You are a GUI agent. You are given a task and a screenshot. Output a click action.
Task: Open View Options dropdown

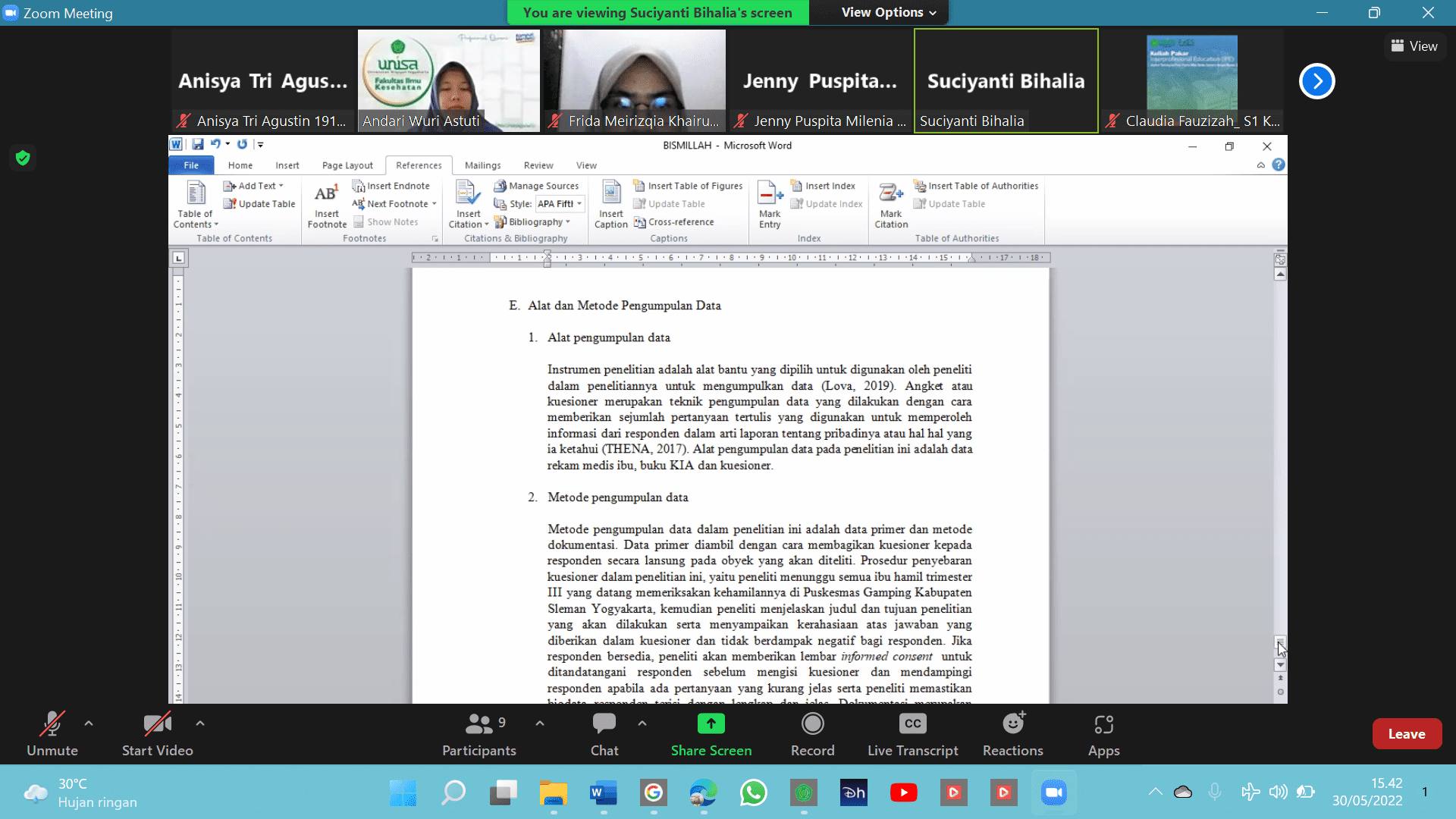point(889,12)
